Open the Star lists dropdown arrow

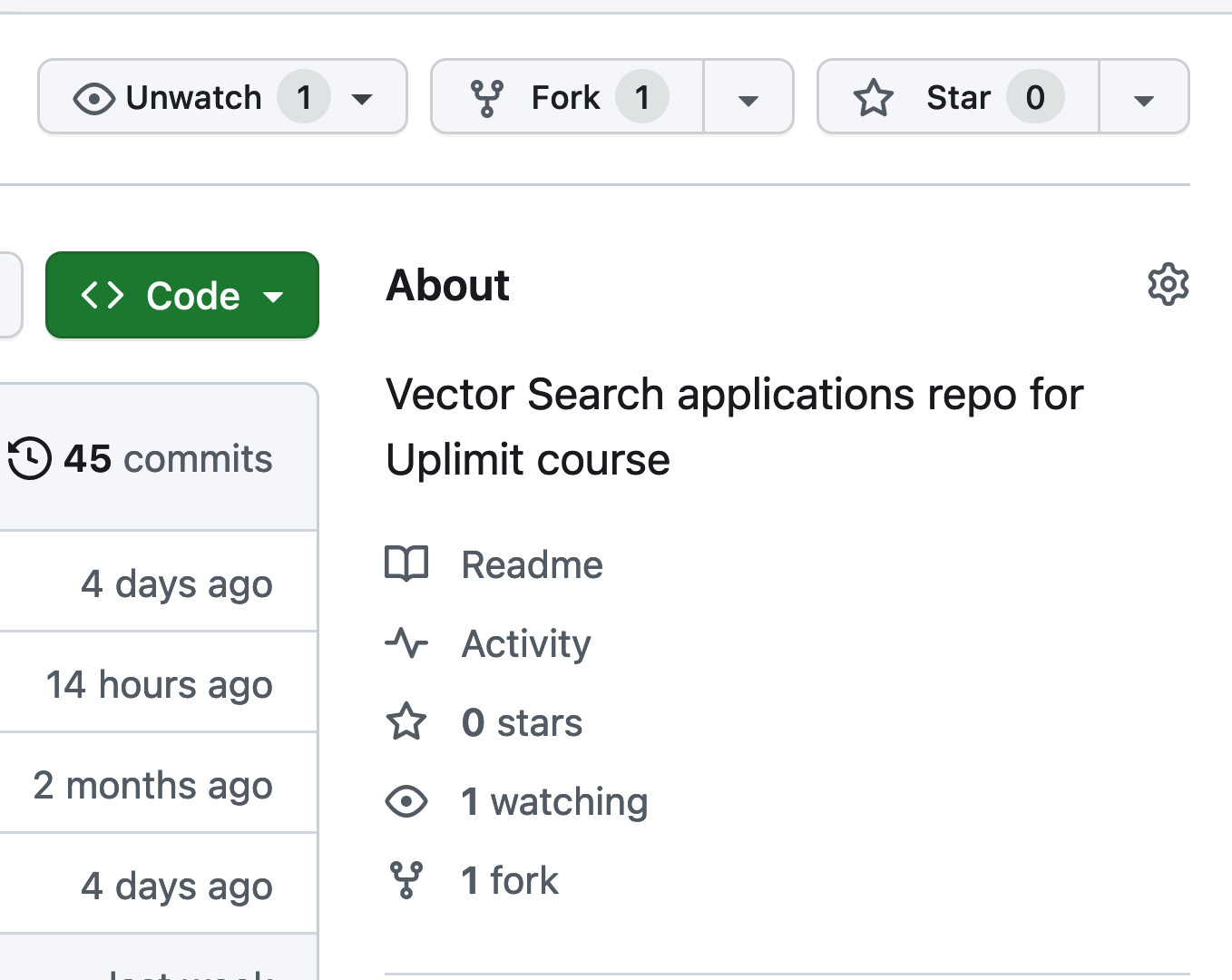coord(1143,99)
